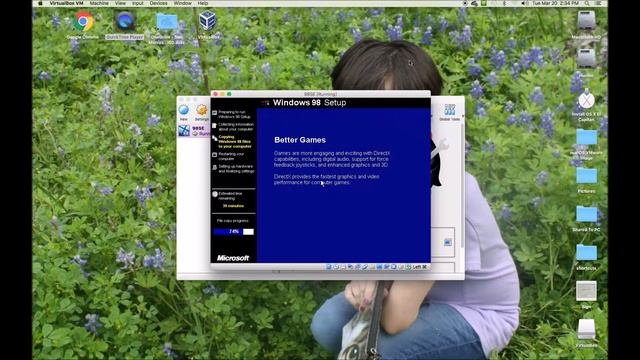The image size is (640, 360).
Task: Open the Sign image file on desktop
Action: tap(587, 291)
